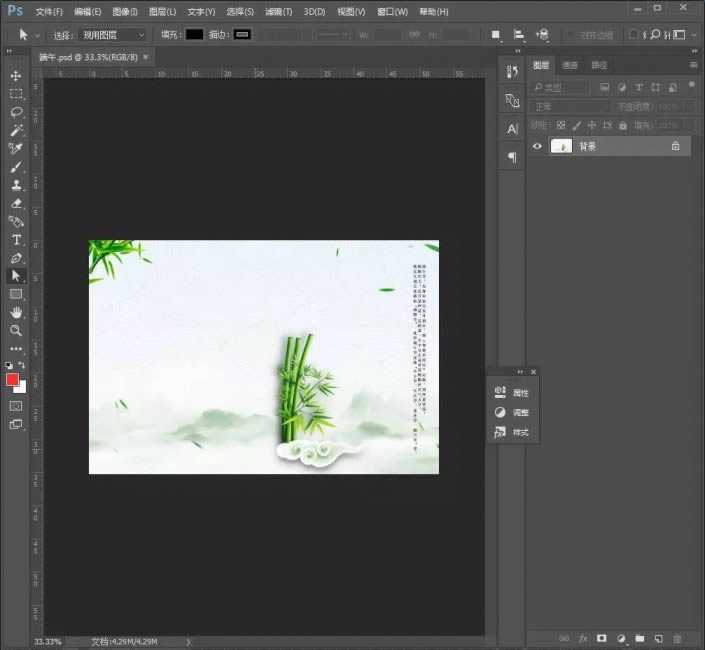The width and height of the screenshot is (705, 650).
Task: Open the 图像(I) menu
Action: [125, 11]
